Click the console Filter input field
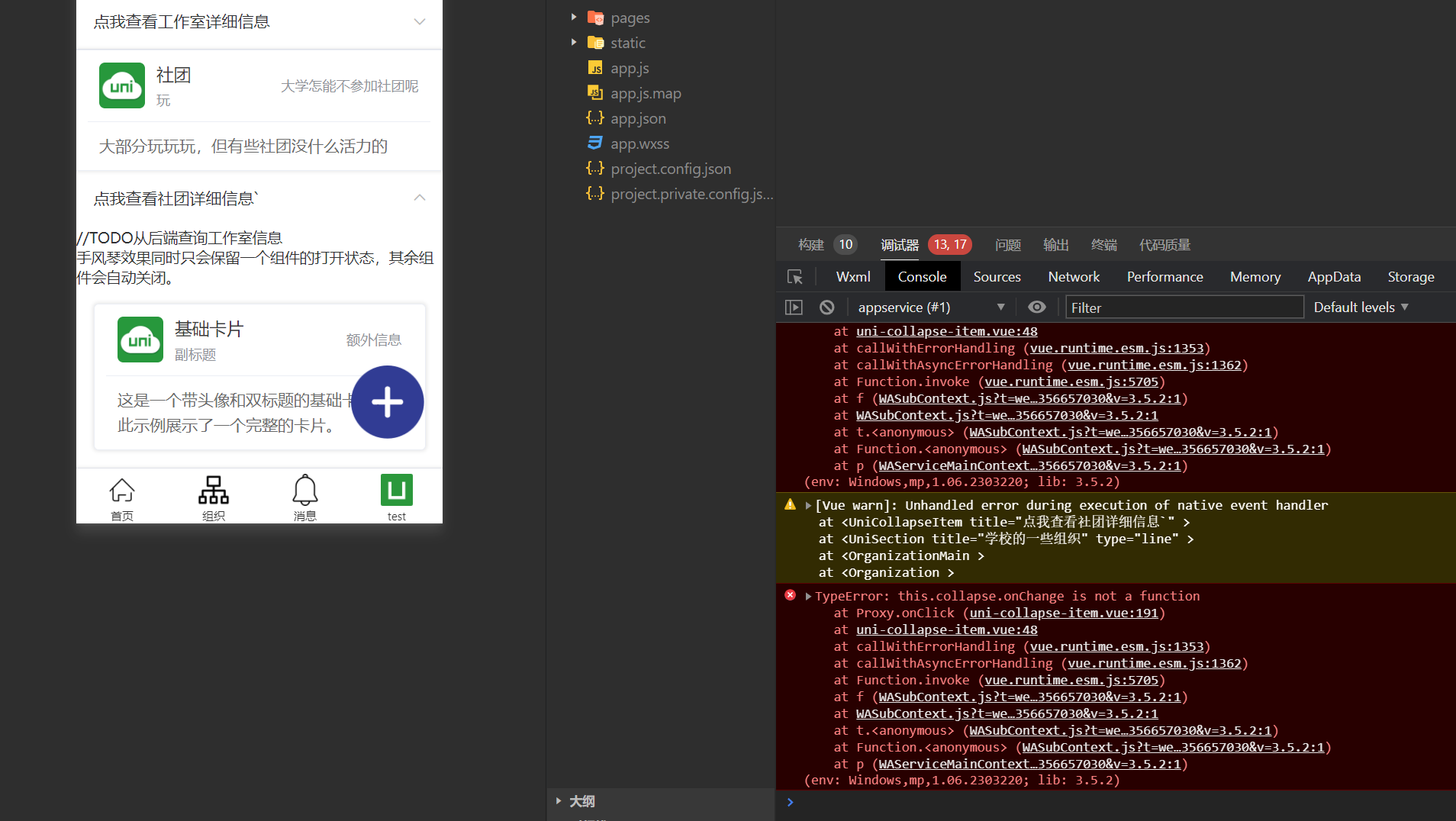The width and height of the screenshot is (1456, 821). (x=1184, y=307)
